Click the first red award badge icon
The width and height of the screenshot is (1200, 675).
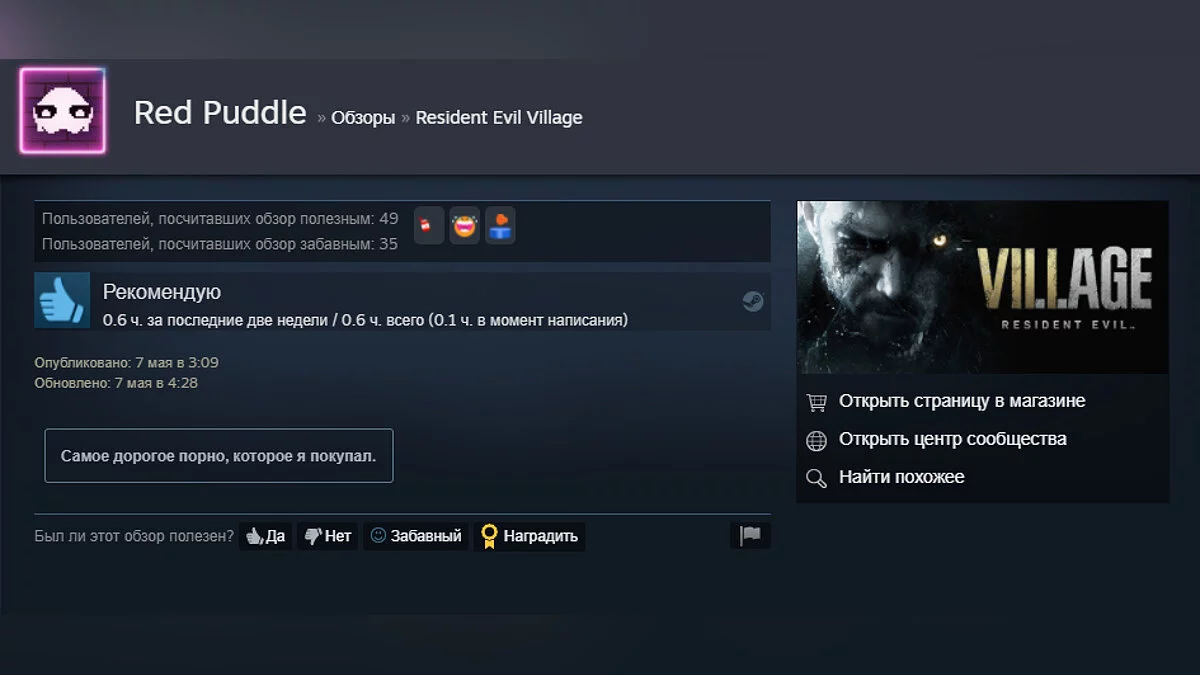click(x=428, y=226)
